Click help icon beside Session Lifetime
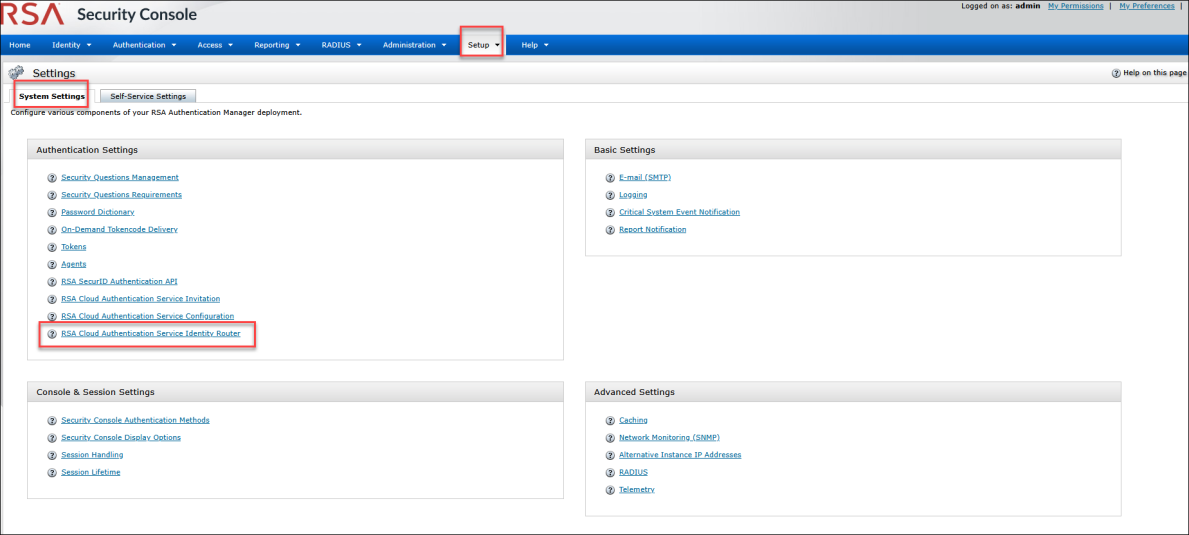1189x535 pixels. click(x=52, y=473)
